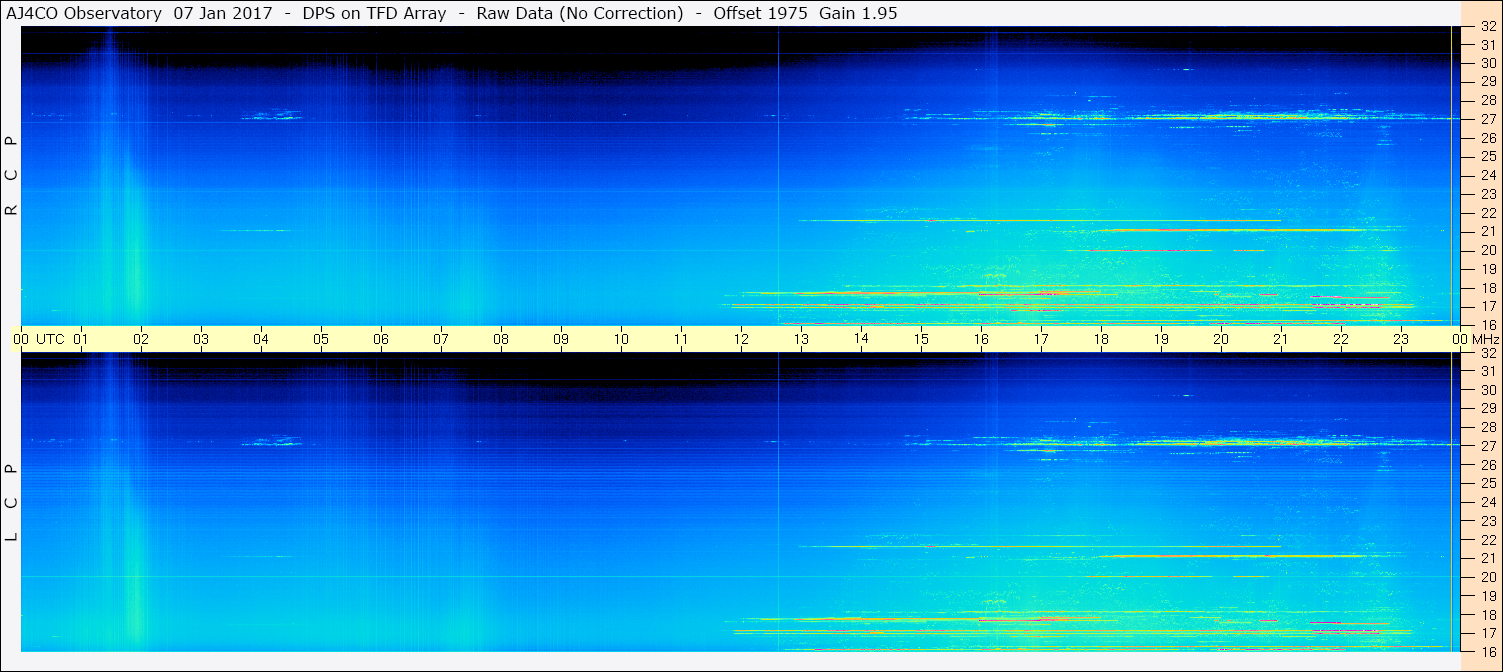The image size is (1503, 672).
Task: Select hour 08 on the UTC time axis
Action: [501, 339]
